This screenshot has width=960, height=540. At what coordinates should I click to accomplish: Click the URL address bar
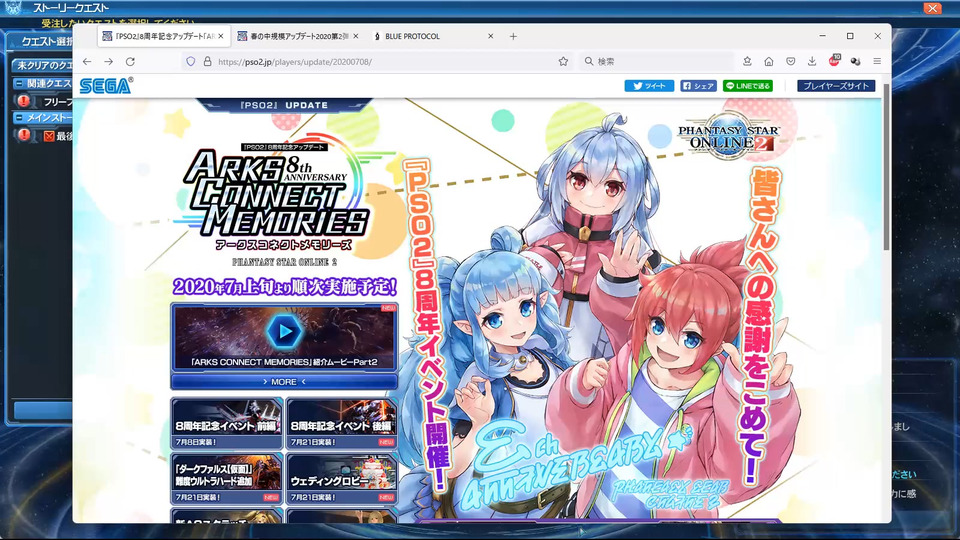[377, 62]
